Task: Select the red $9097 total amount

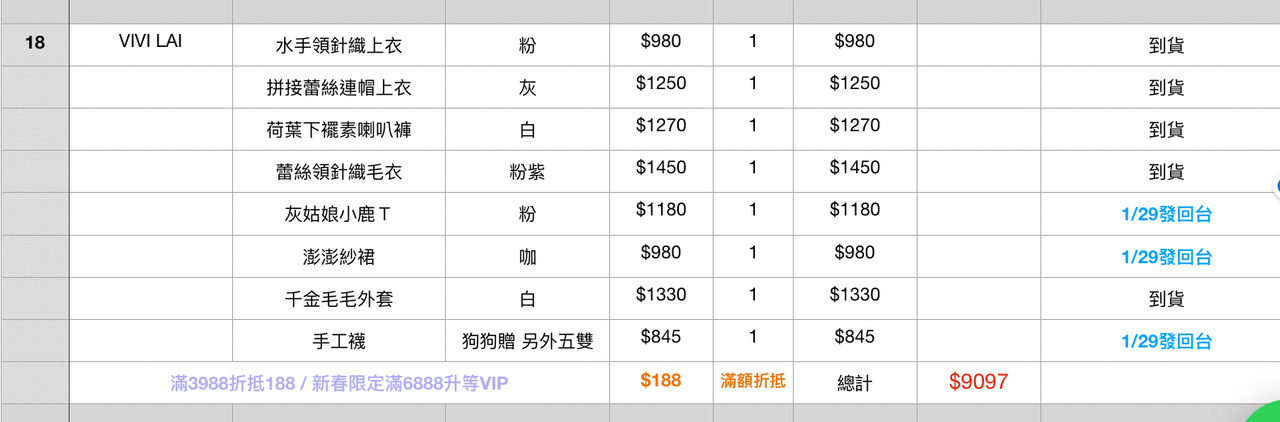Action: click(978, 381)
